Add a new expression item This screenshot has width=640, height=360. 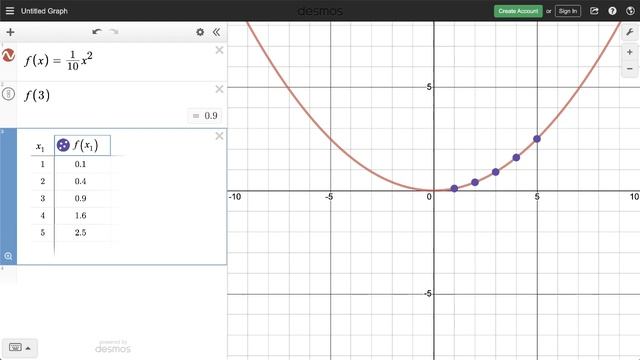point(10,32)
